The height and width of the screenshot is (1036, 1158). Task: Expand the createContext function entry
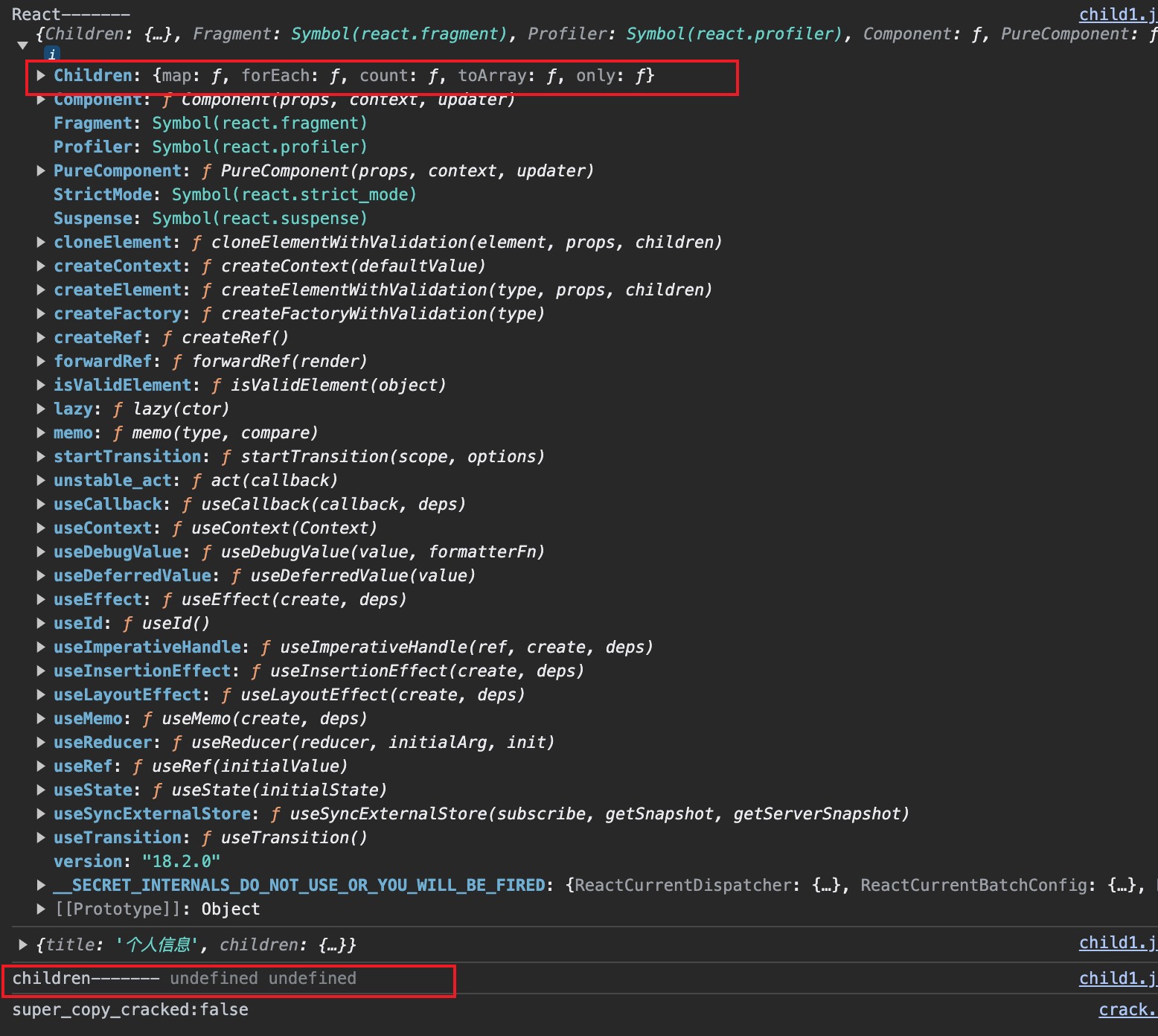click(42, 266)
